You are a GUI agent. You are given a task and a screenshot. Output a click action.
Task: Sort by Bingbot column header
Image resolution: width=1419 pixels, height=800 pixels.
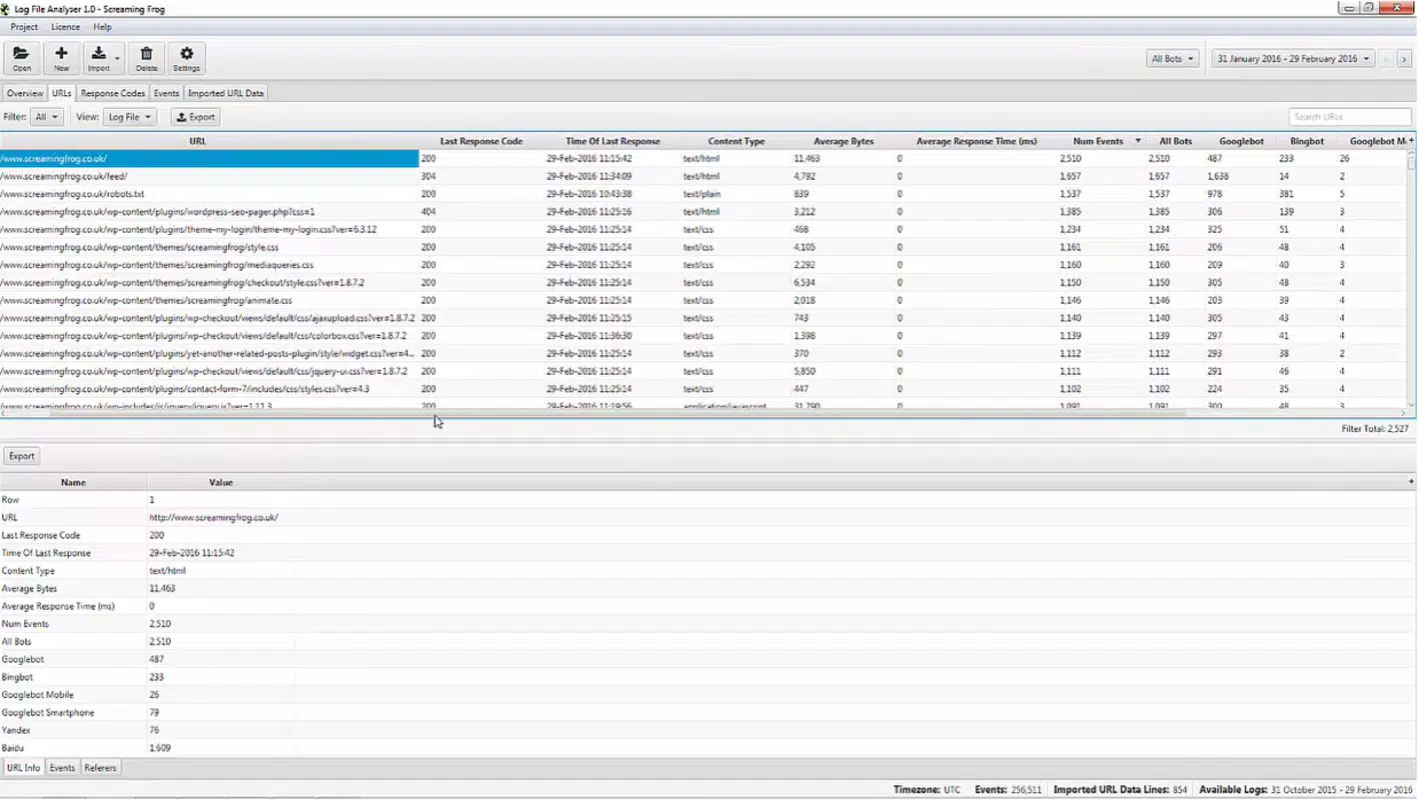click(1307, 141)
